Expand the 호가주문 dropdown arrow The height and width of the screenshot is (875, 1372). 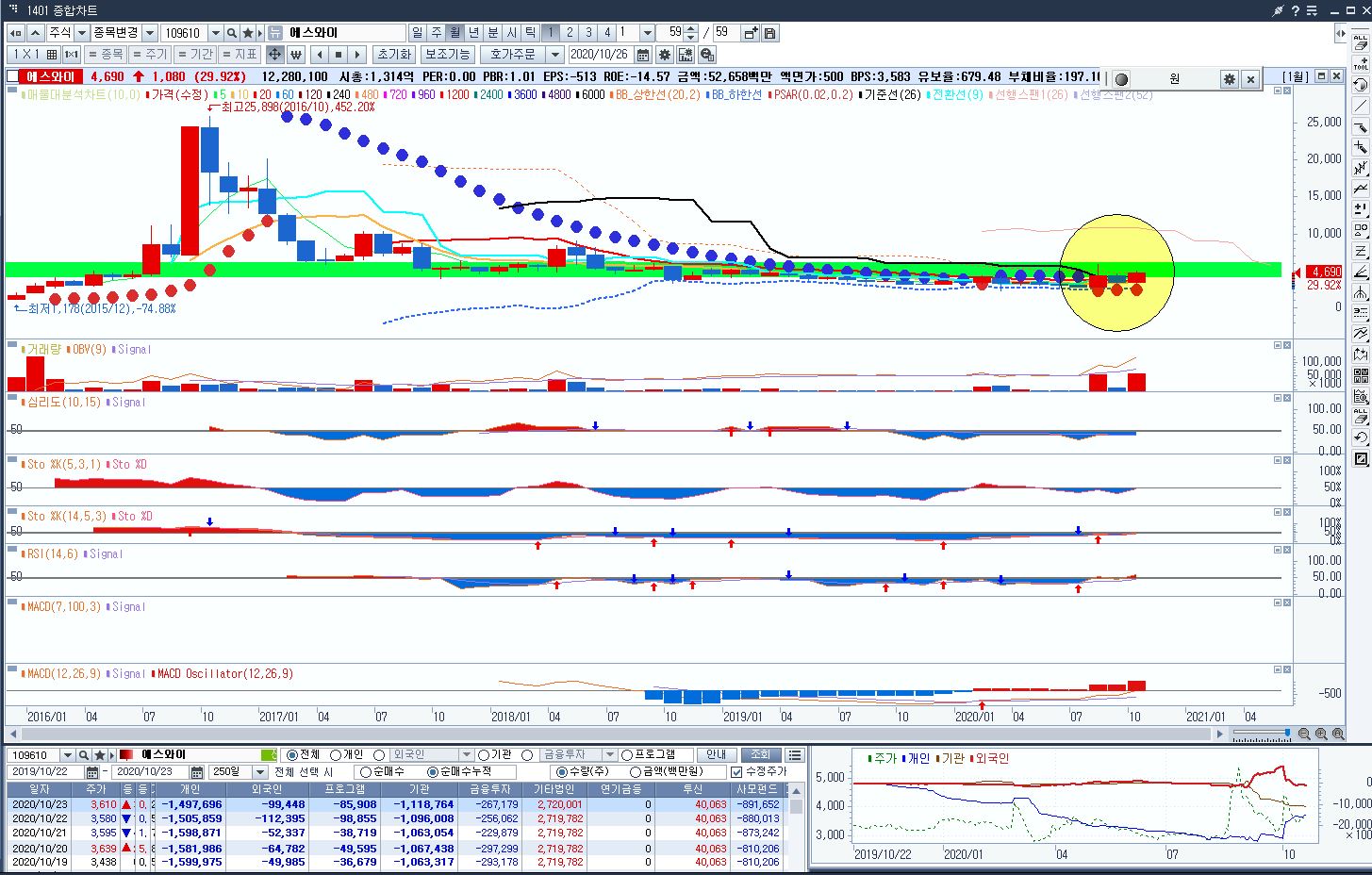pos(555,55)
